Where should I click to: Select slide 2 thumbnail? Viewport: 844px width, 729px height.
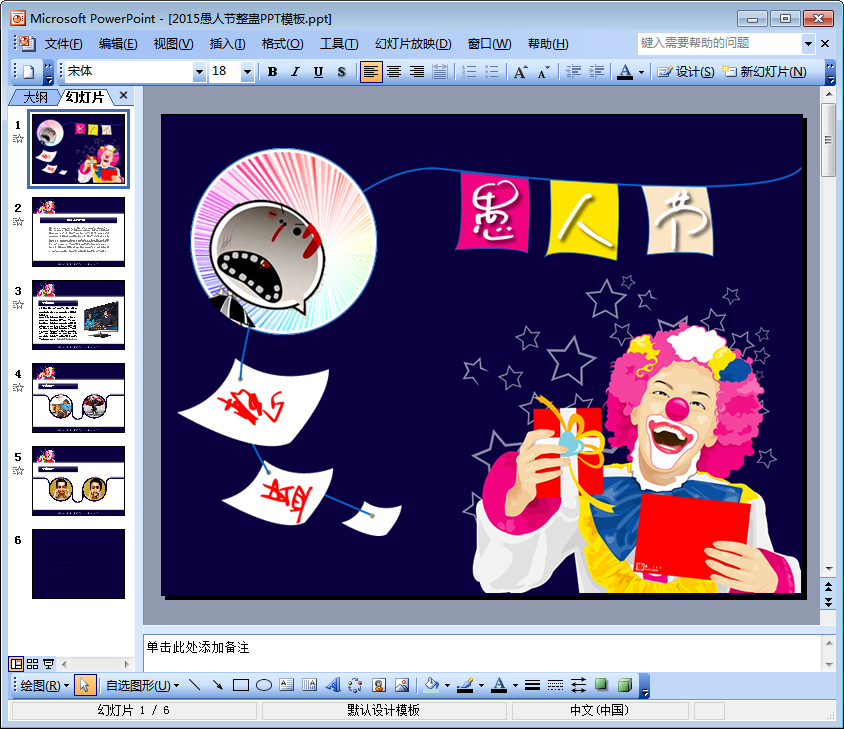tap(79, 232)
